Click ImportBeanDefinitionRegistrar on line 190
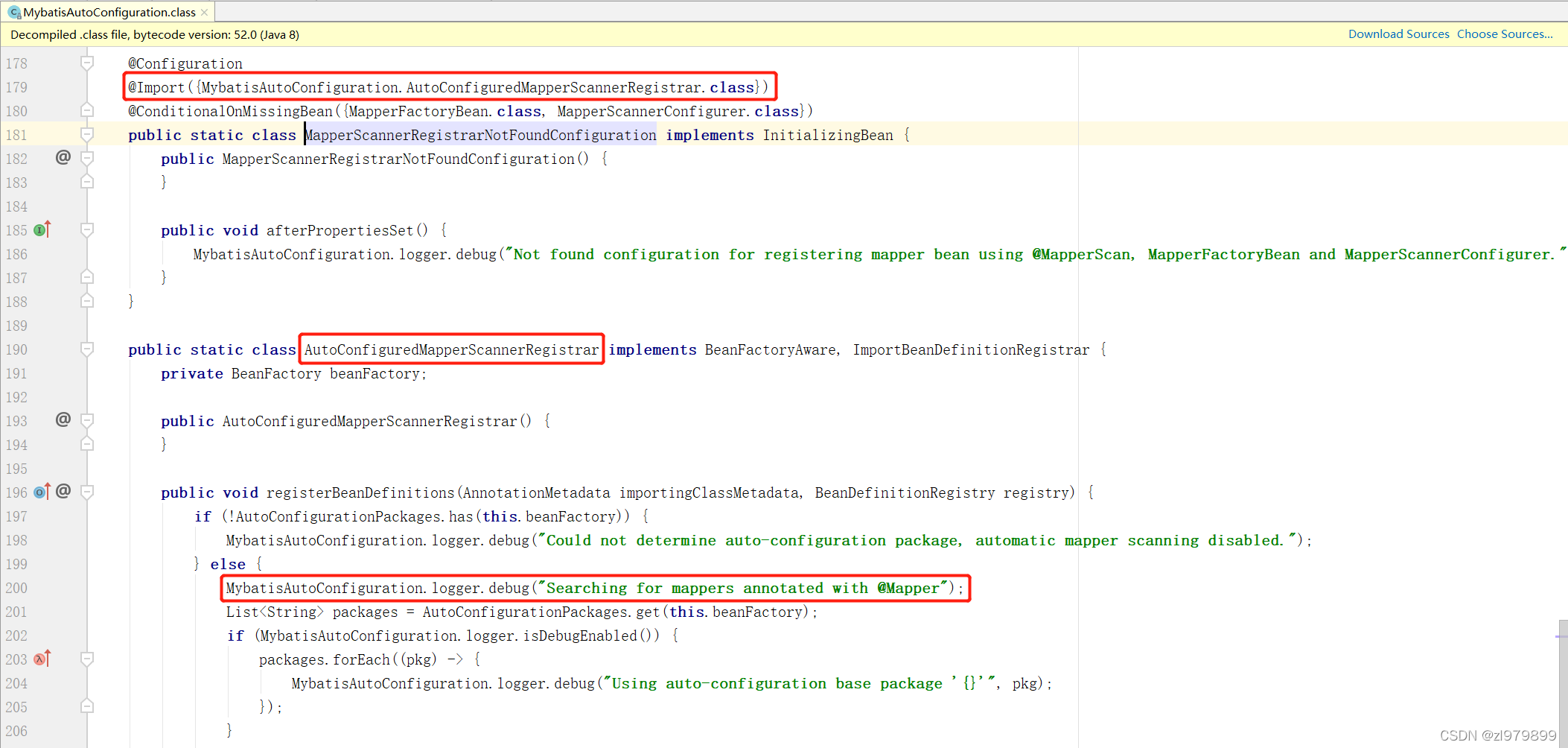Image resolution: width=1568 pixels, height=748 pixels. [971, 349]
